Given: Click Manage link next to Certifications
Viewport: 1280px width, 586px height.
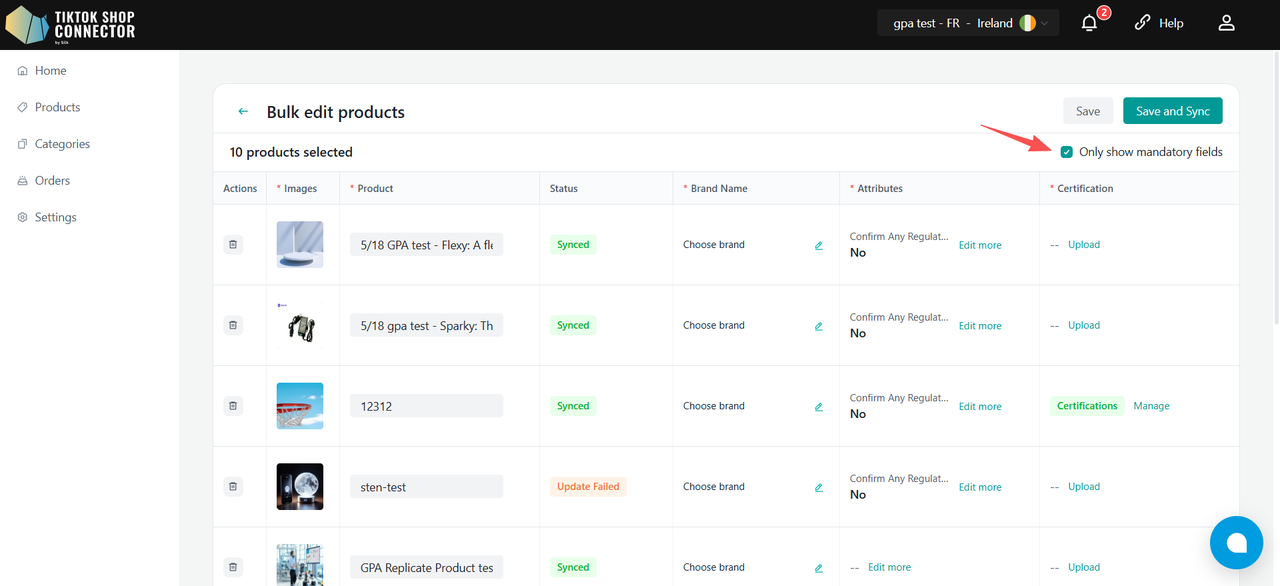Looking at the screenshot, I should point(1151,406).
